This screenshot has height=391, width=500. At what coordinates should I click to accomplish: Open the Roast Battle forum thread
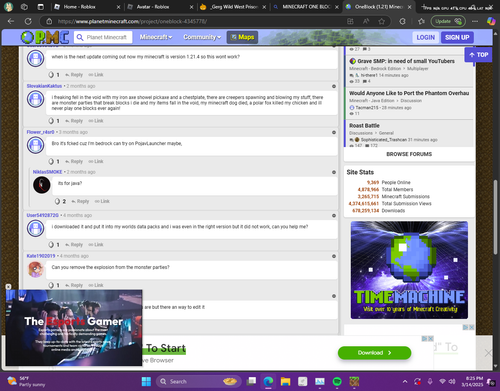[x=364, y=126]
